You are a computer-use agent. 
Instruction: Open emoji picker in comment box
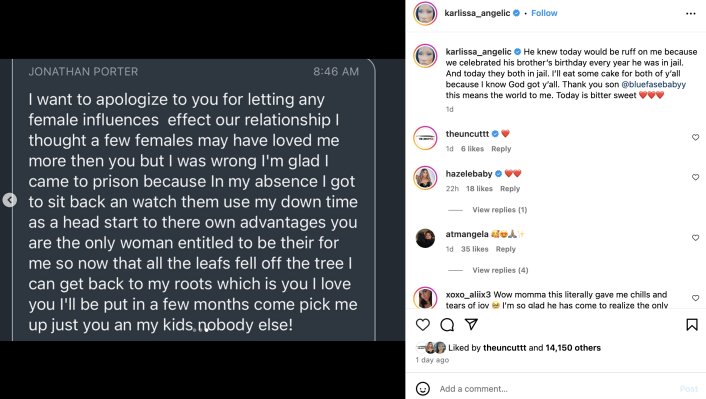point(422,389)
